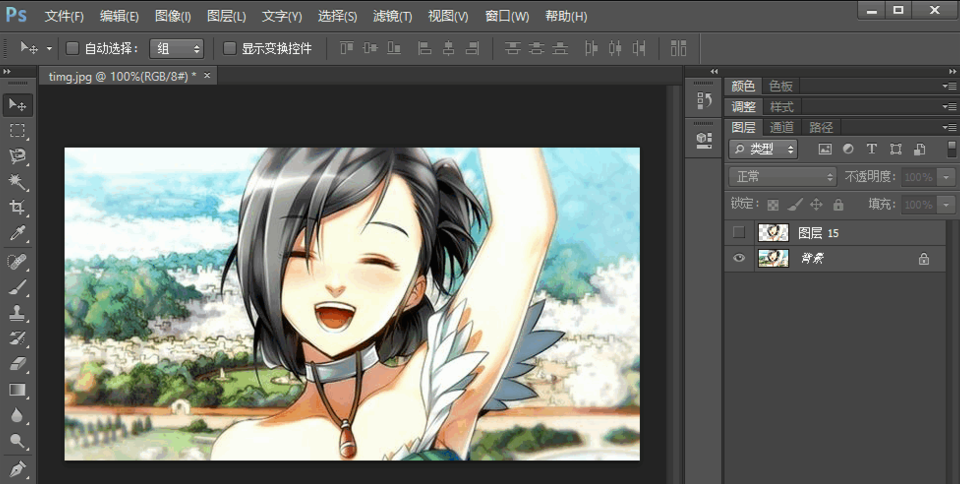Show 图层 15 using its visibility box
Viewport: 960px width, 484px height.
pyautogui.click(x=739, y=233)
